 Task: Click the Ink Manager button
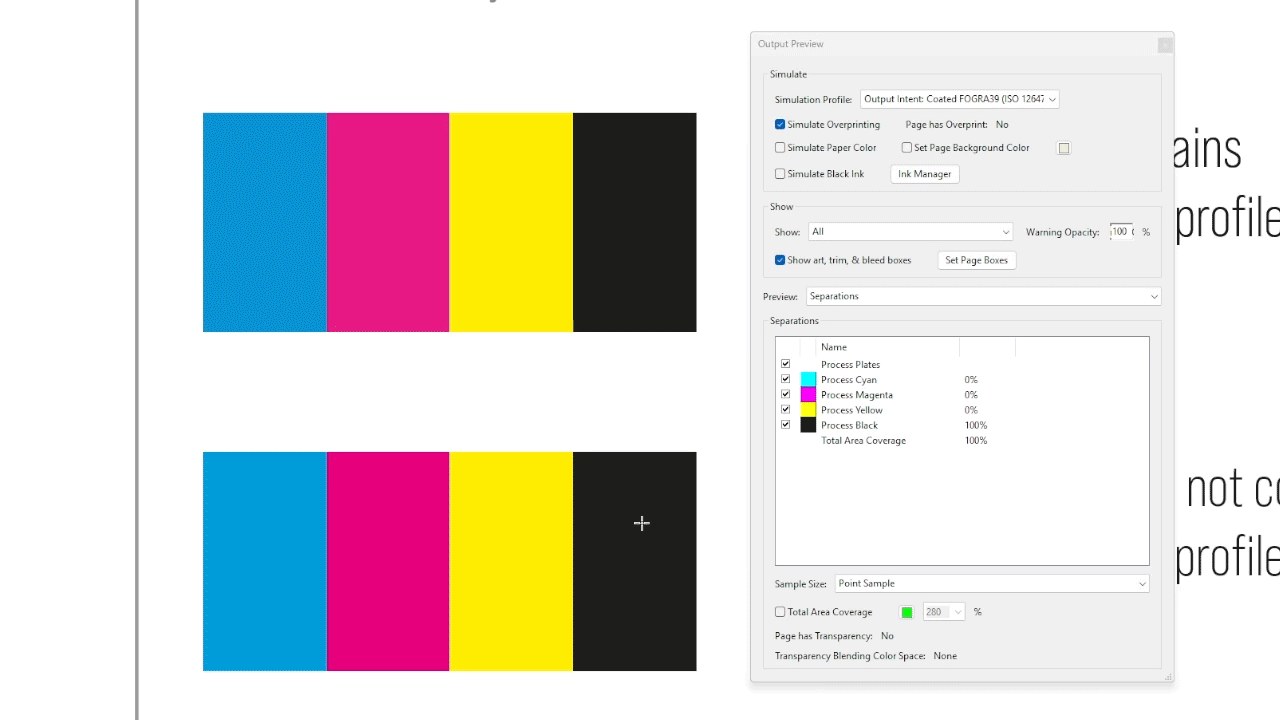pos(923,173)
